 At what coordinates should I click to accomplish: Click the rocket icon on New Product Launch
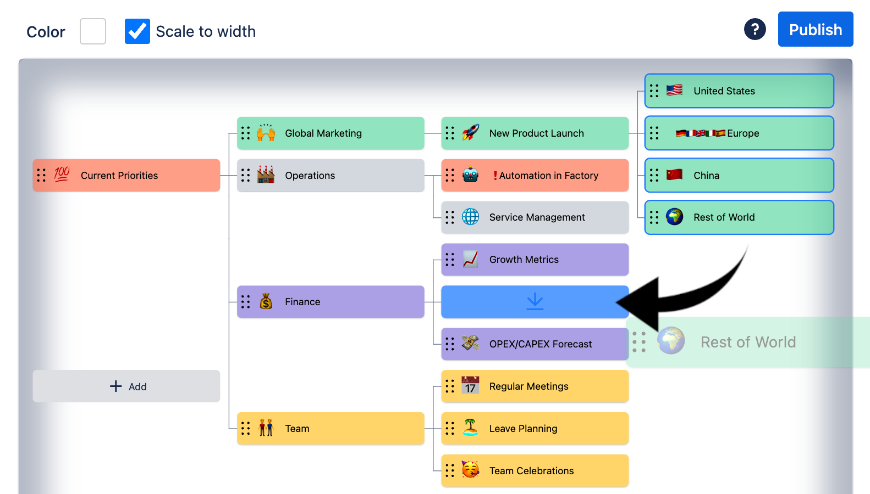[x=470, y=133]
